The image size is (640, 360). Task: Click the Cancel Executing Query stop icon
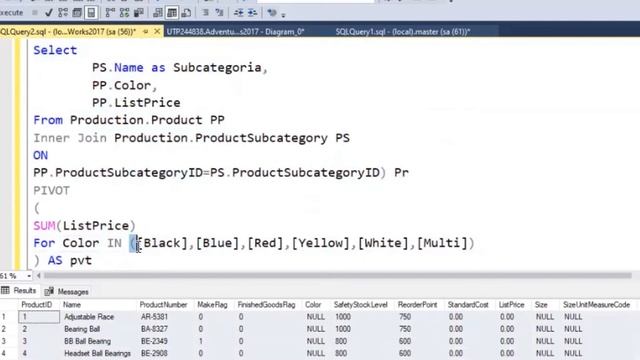point(35,13)
